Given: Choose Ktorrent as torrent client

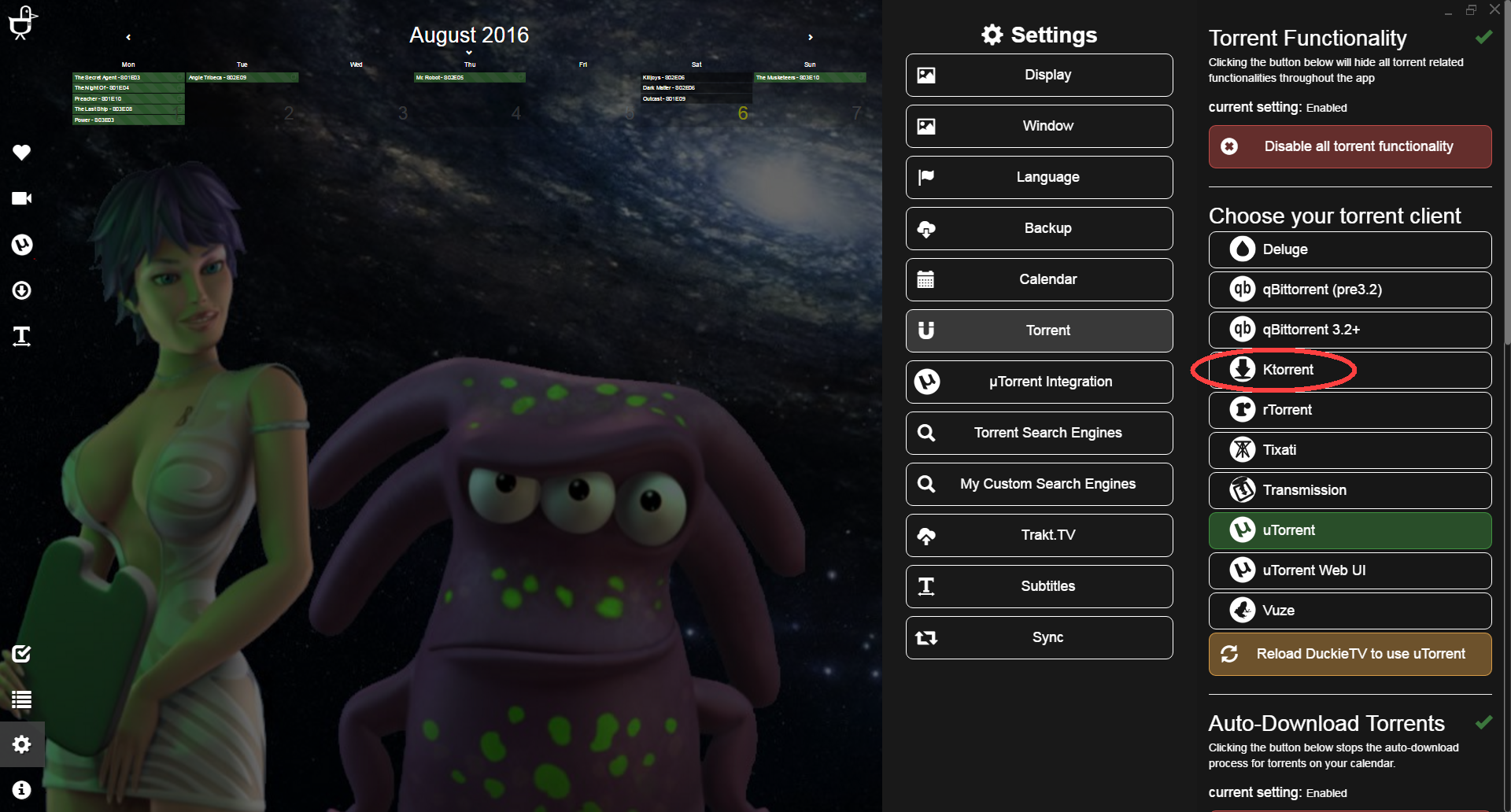Looking at the screenshot, I should click(1350, 370).
